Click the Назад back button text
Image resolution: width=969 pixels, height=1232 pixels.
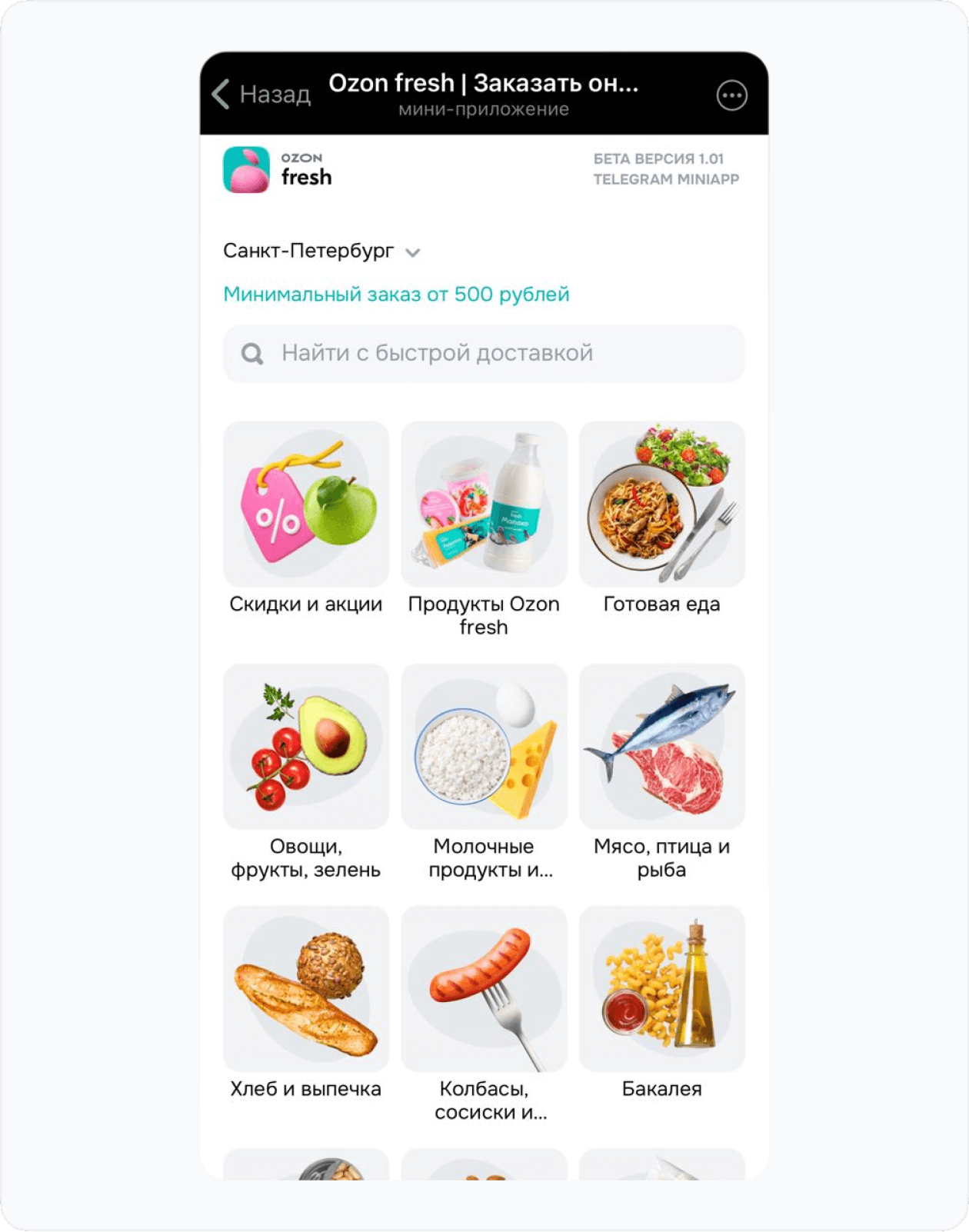pyautogui.click(x=275, y=95)
